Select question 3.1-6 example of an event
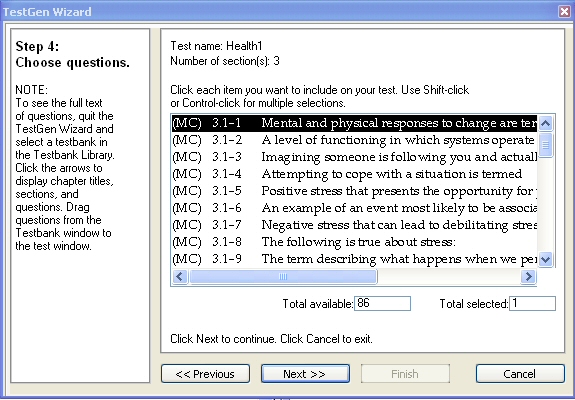 click(355, 208)
